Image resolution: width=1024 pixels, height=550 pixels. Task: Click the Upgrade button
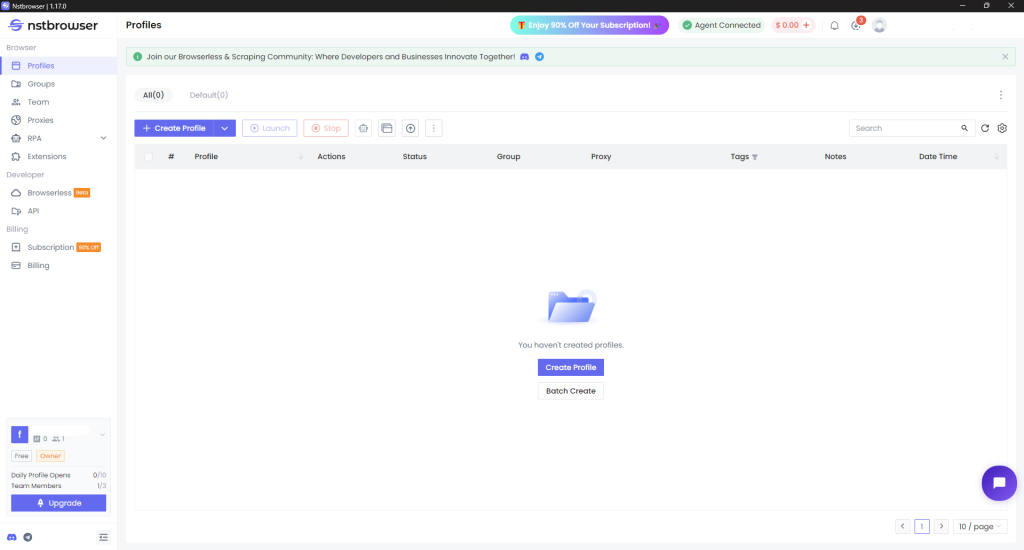[59, 503]
